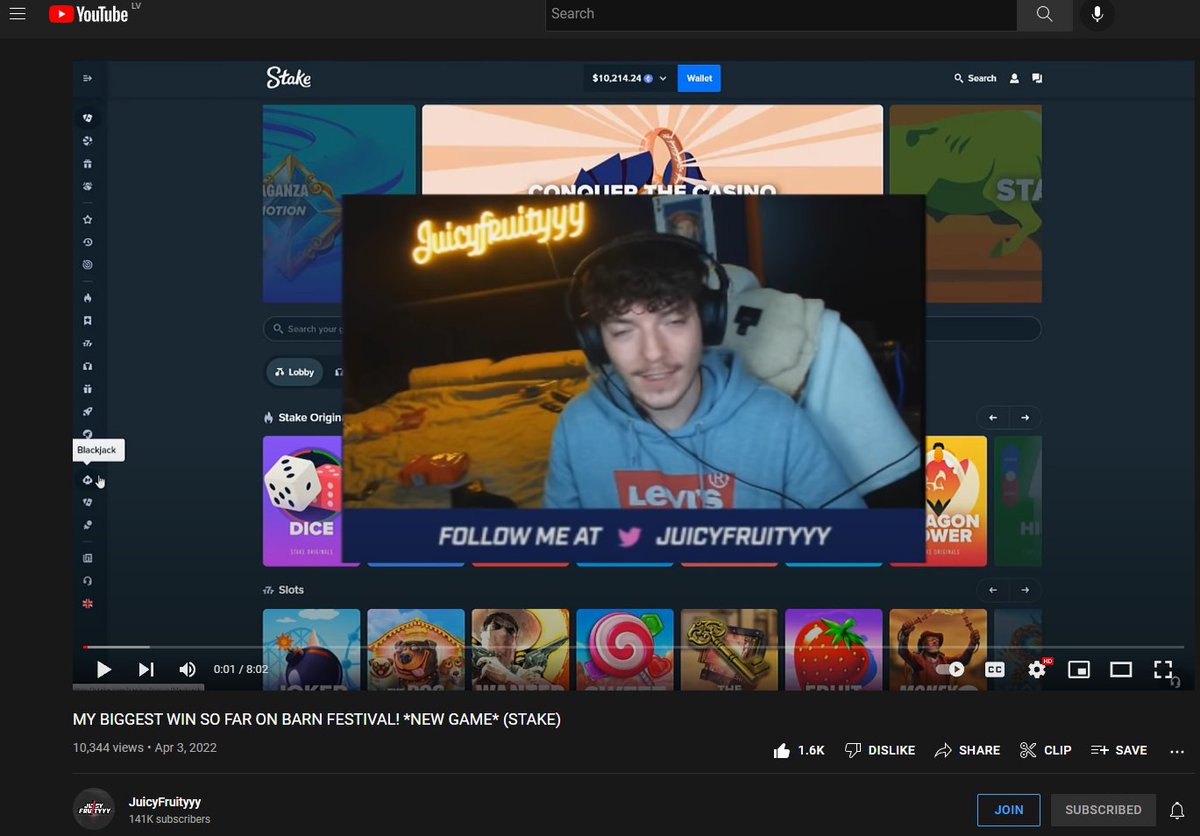
Task: Click the Stake logo in the video
Action: (288, 77)
